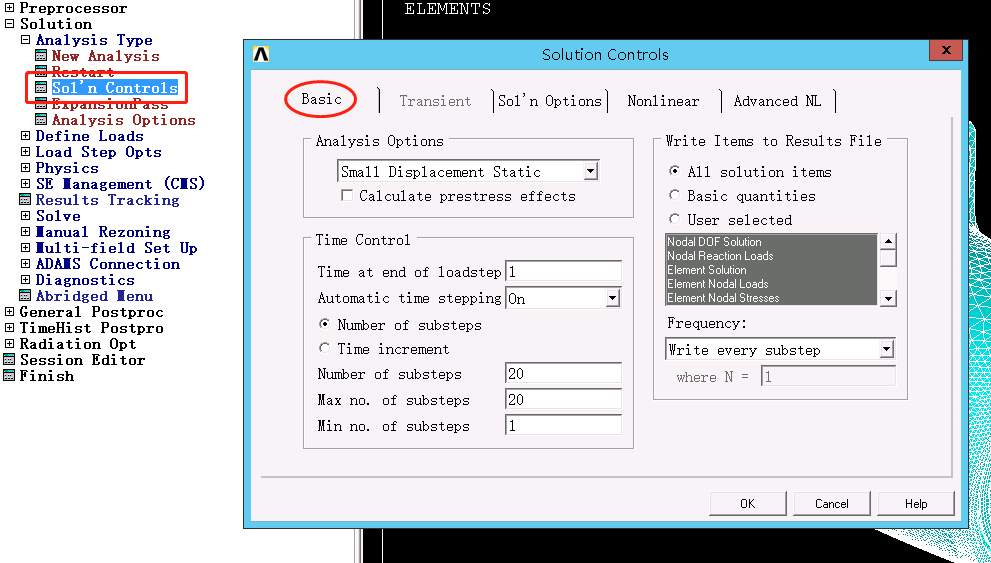
Task: Click the Results Tracking item
Action: [107, 200]
